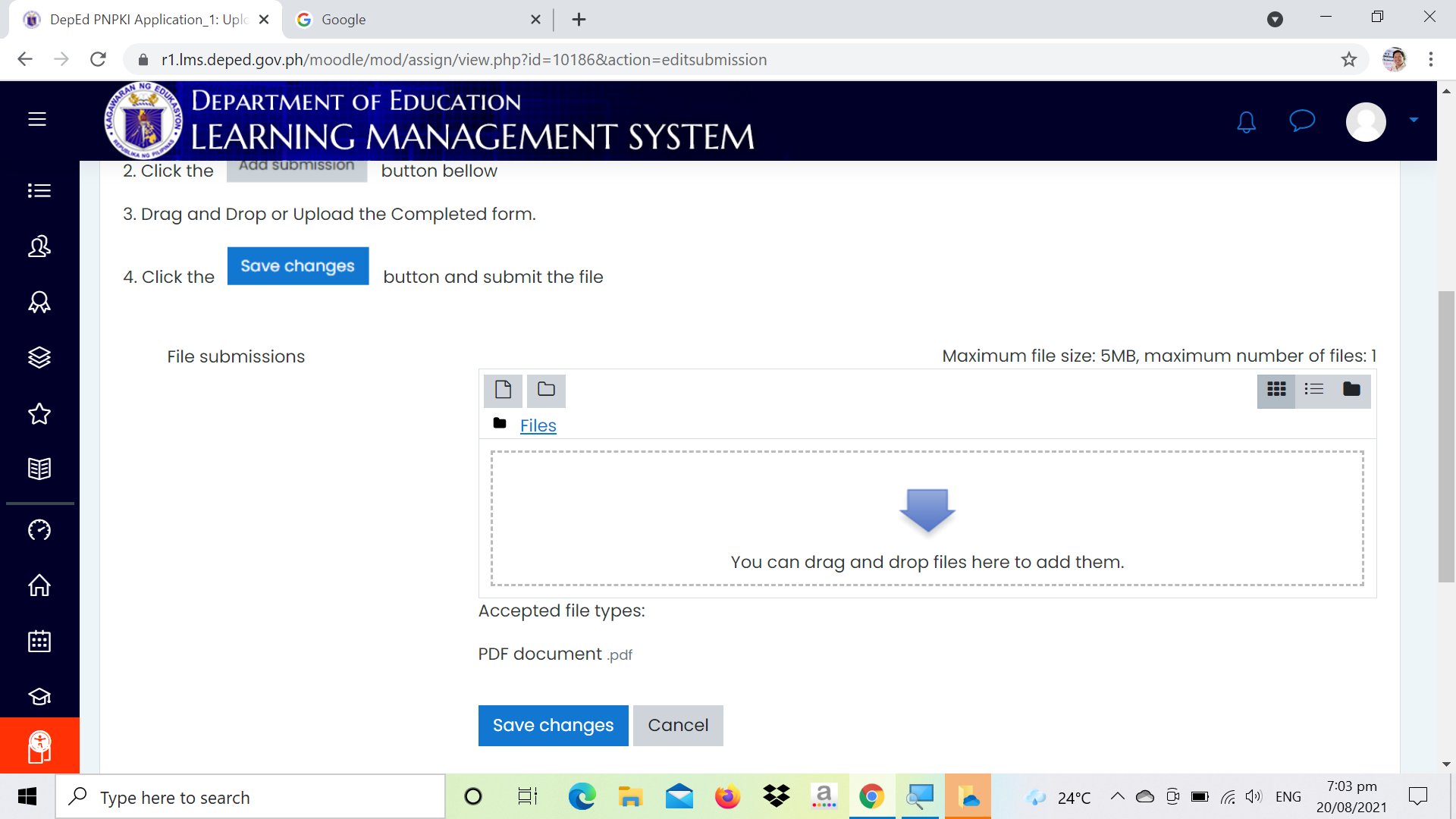Expand the user profile dropdown arrow
The height and width of the screenshot is (819, 1456).
(1413, 121)
